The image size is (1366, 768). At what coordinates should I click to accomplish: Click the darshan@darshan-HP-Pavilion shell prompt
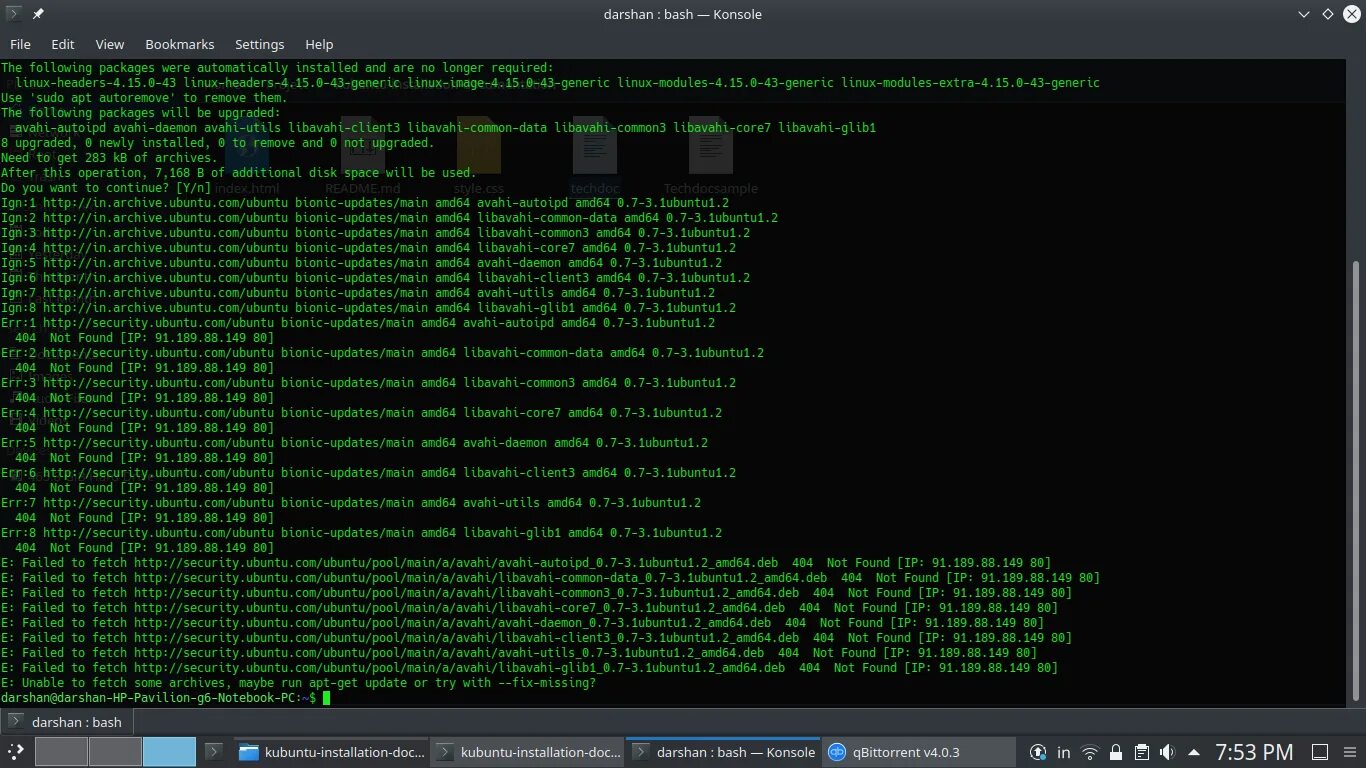(158, 697)
